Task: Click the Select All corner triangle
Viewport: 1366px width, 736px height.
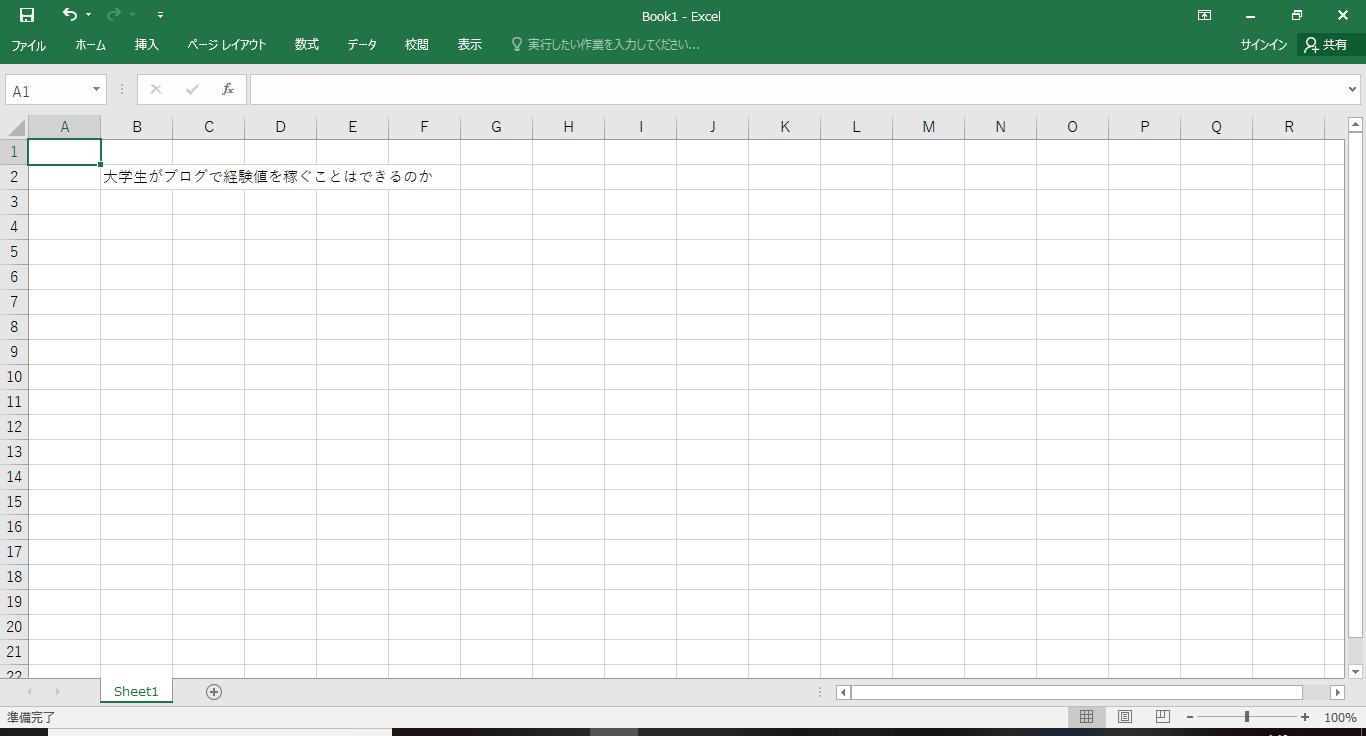Action: tap(15, 127)
